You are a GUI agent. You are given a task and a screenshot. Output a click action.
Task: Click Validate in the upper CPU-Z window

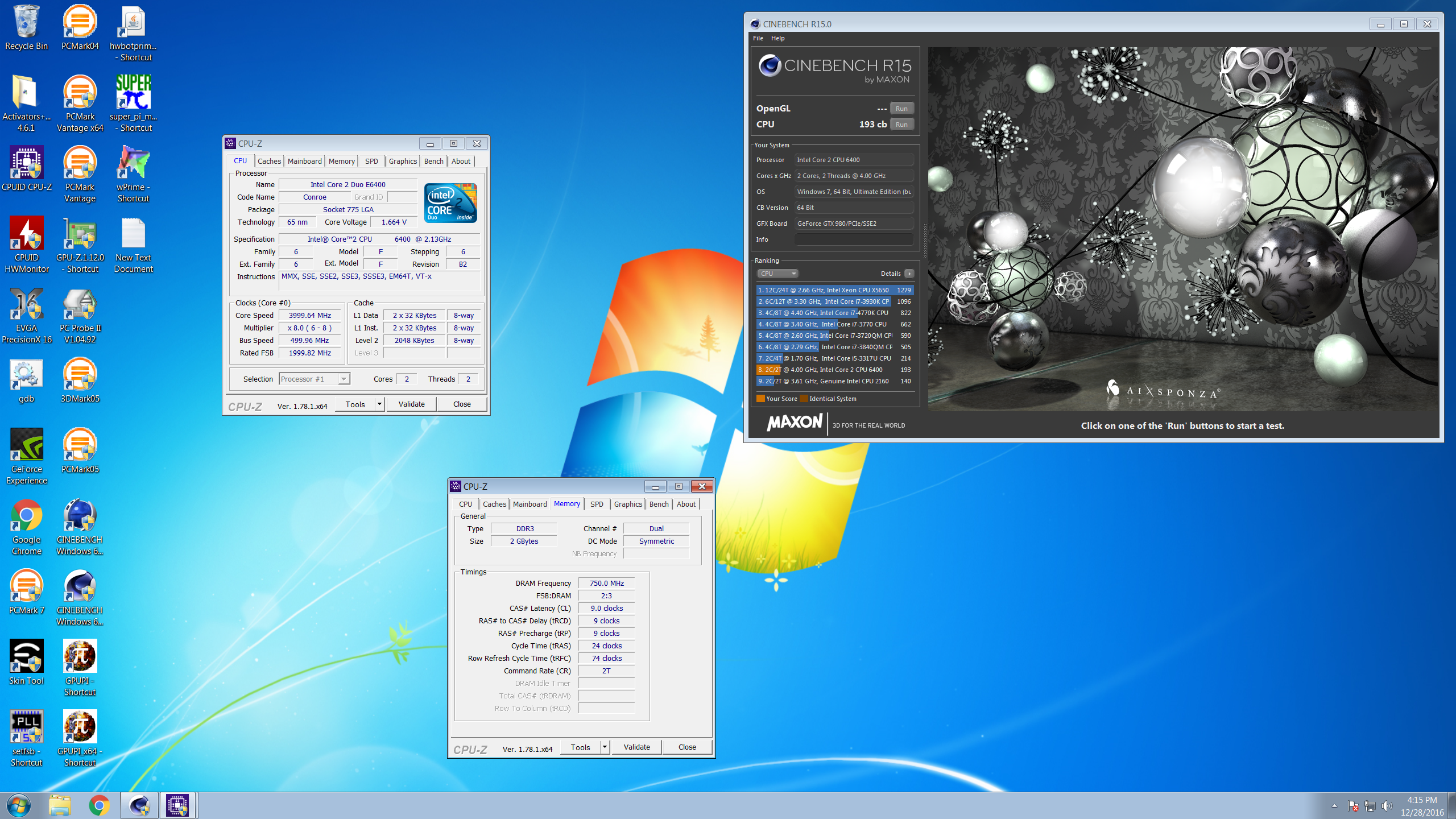tap(412, 404)
